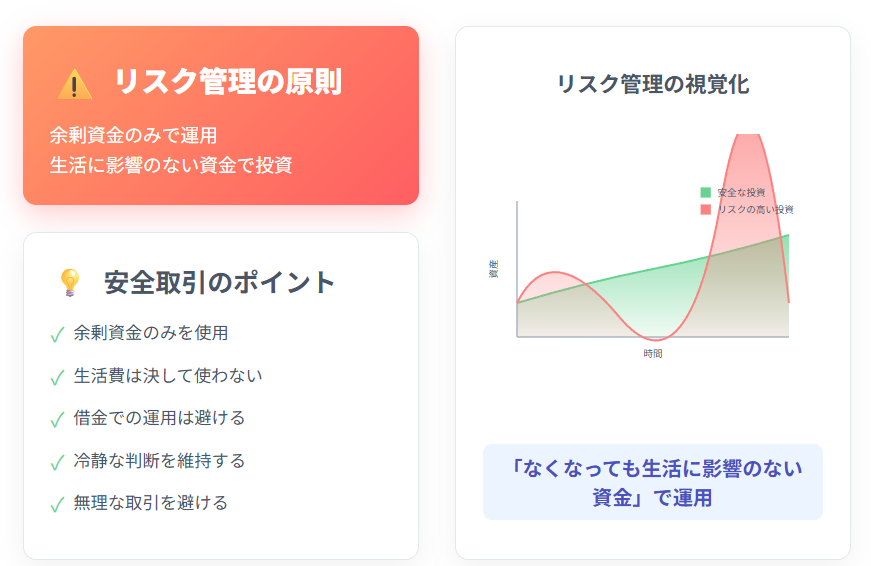Click the checkmark beside 生活費は決して使わない
Image resolution: width=871 pixels, height=566 pixels.
click(x=57, y=377)
